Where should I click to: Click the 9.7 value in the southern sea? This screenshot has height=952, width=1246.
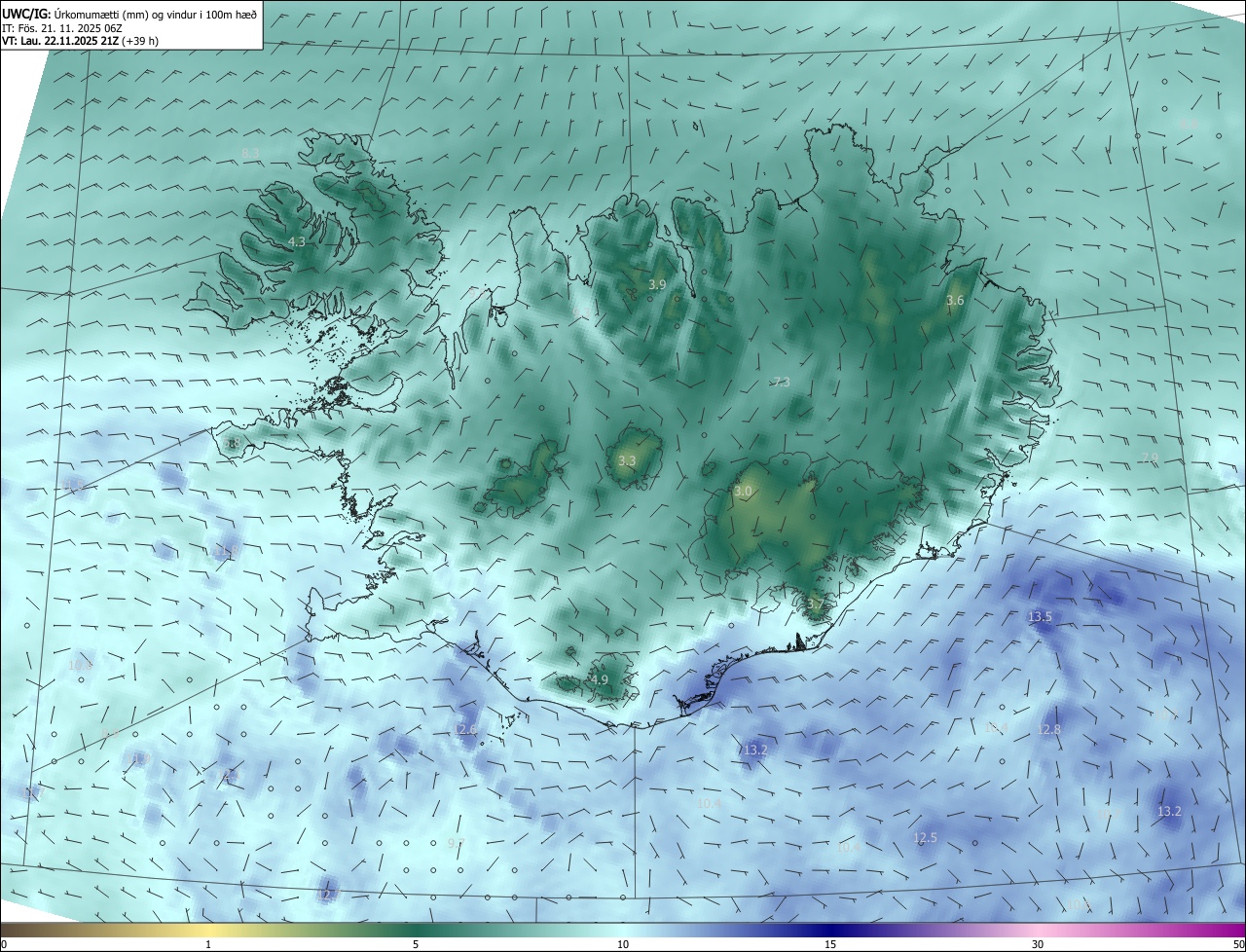pos(456,842)
